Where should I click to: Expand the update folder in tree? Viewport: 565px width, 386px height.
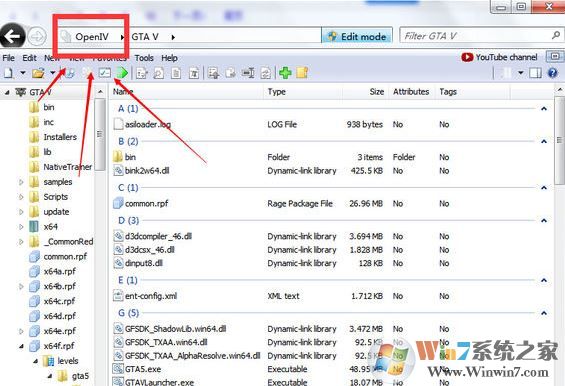[x=21, y=212]
